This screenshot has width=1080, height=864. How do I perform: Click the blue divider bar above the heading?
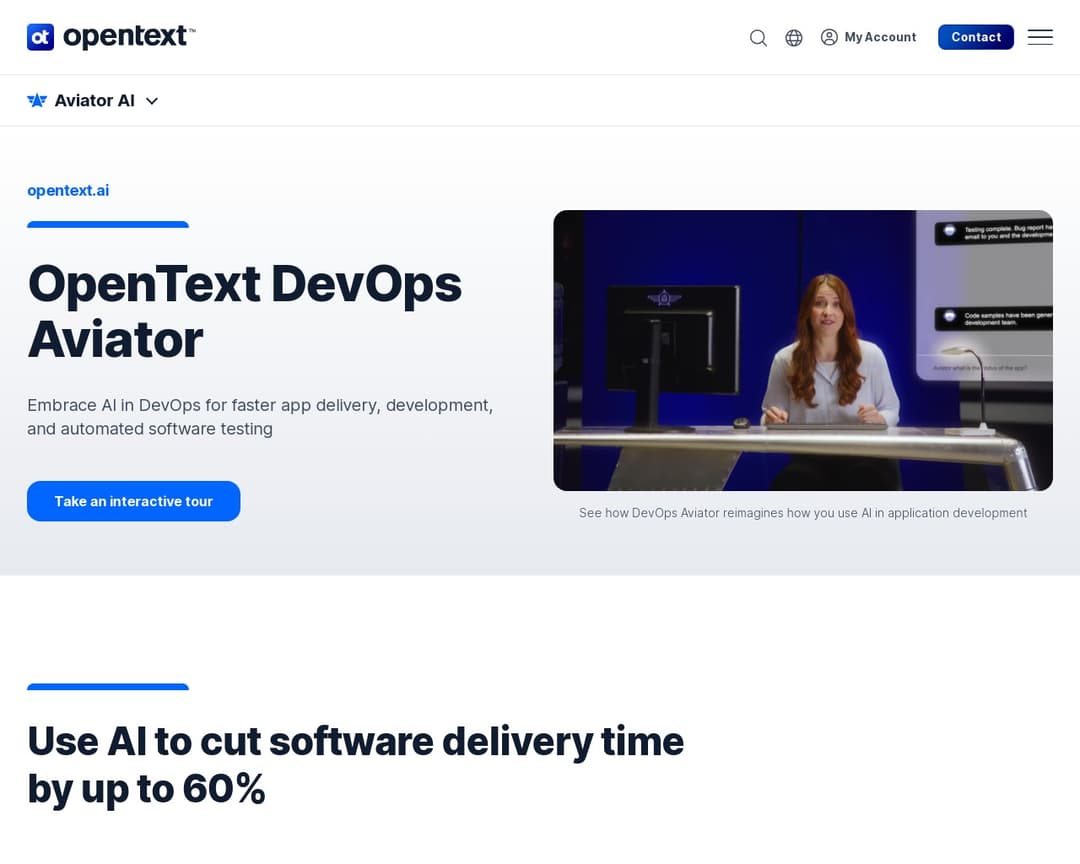(107, 224)
